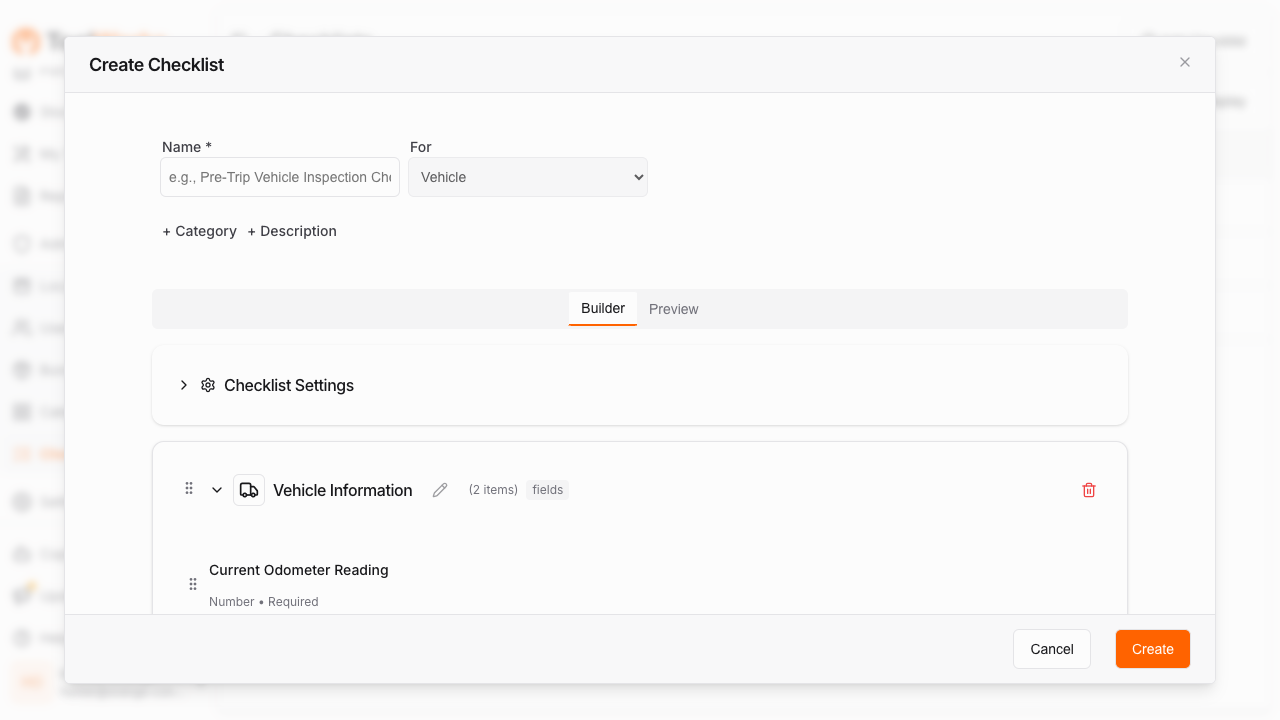Switch to the Preview tab
The width and height of the screenshot is (1280, 720).
tap(673, 309)
